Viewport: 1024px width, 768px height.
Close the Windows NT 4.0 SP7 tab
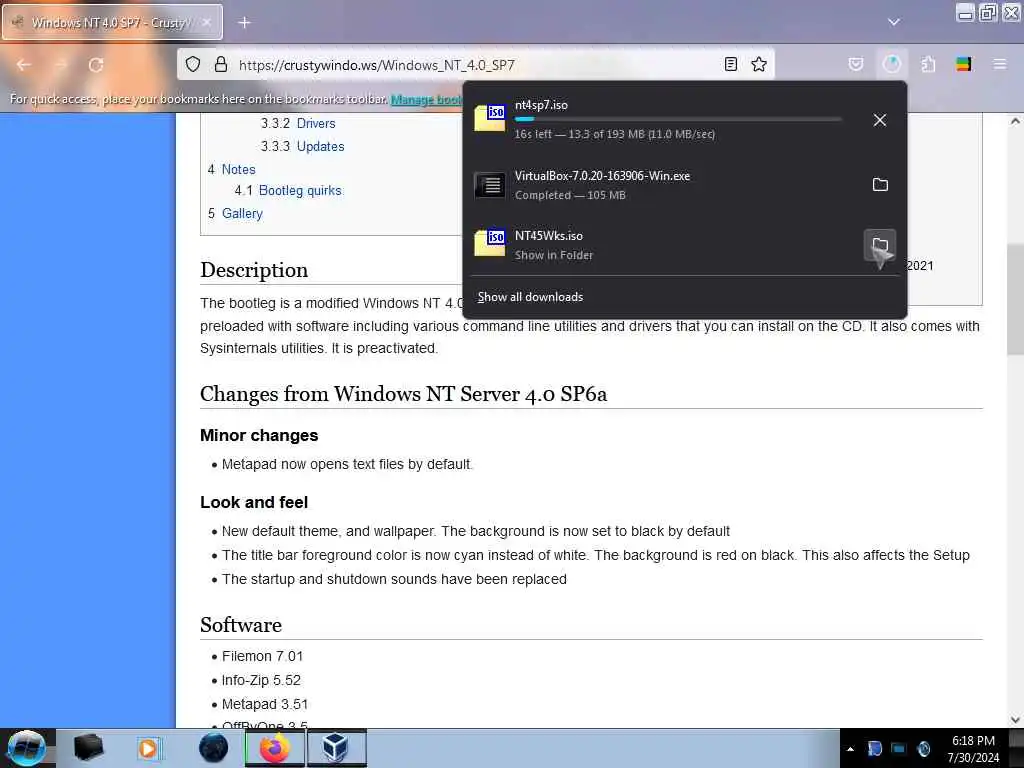pyautogui.click(x=206, y=23)
